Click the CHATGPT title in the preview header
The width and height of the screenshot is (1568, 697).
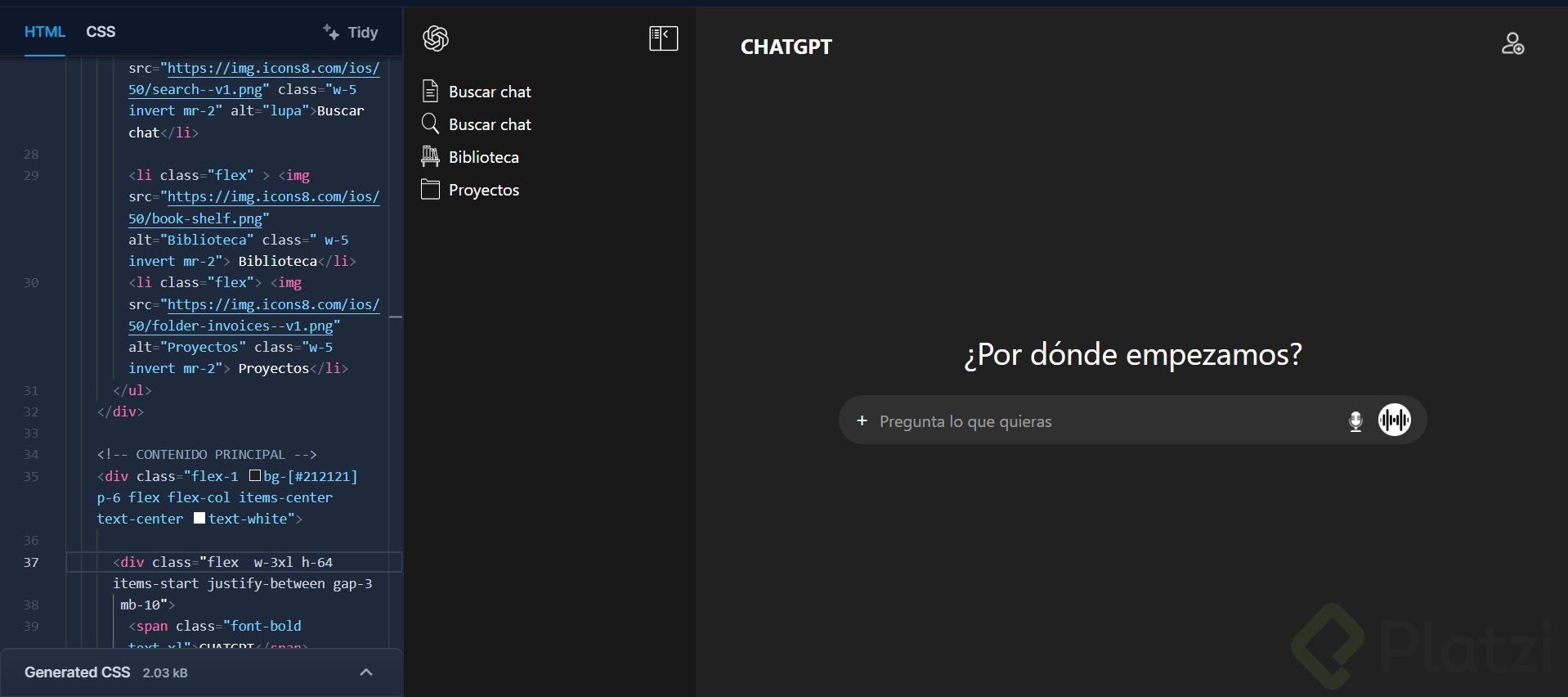pos(786,47)
